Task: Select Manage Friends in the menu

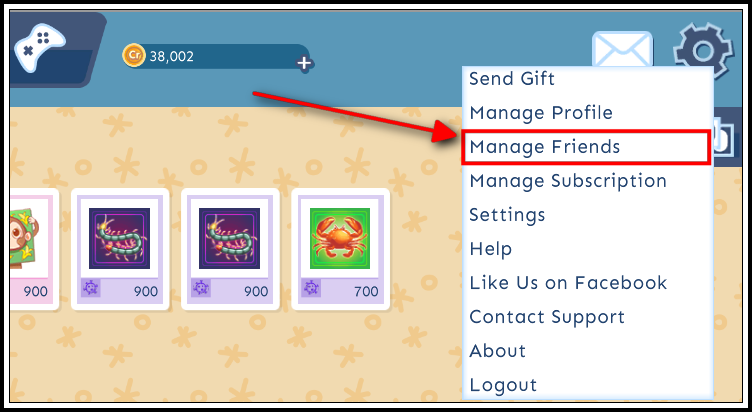Action: (x=545, y=147)
